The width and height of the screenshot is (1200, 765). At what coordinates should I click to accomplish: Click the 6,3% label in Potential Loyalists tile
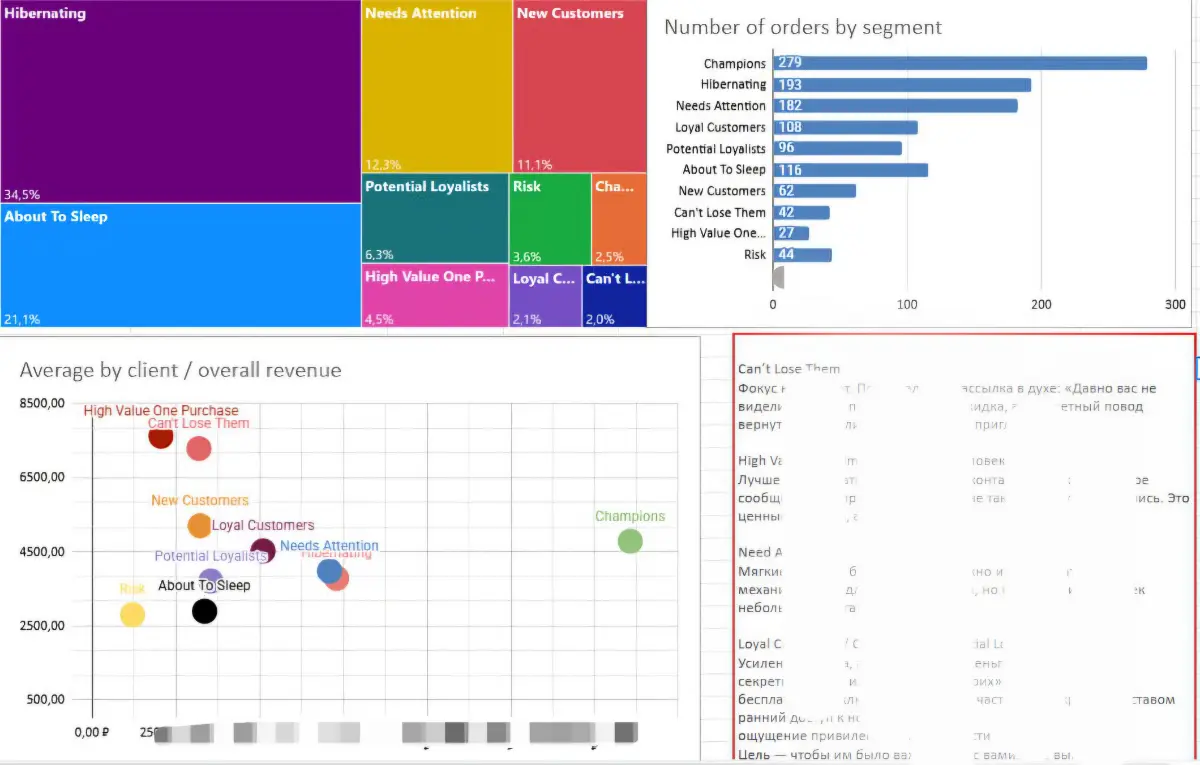(x=379, y=255)
